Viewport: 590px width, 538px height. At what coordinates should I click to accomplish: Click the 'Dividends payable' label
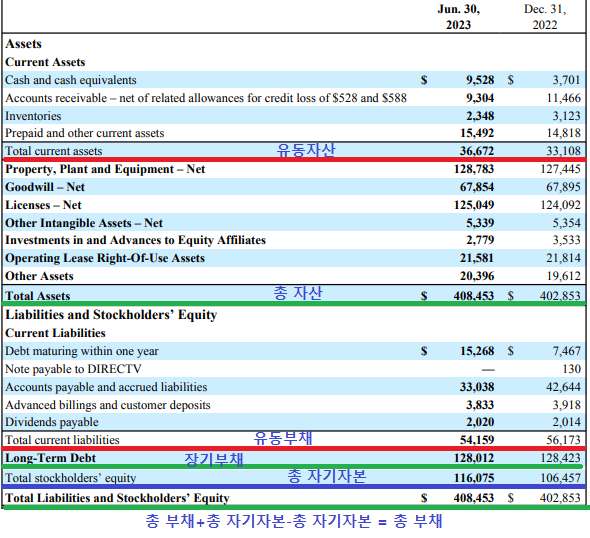pyautogui.click(x=52, y=422)
